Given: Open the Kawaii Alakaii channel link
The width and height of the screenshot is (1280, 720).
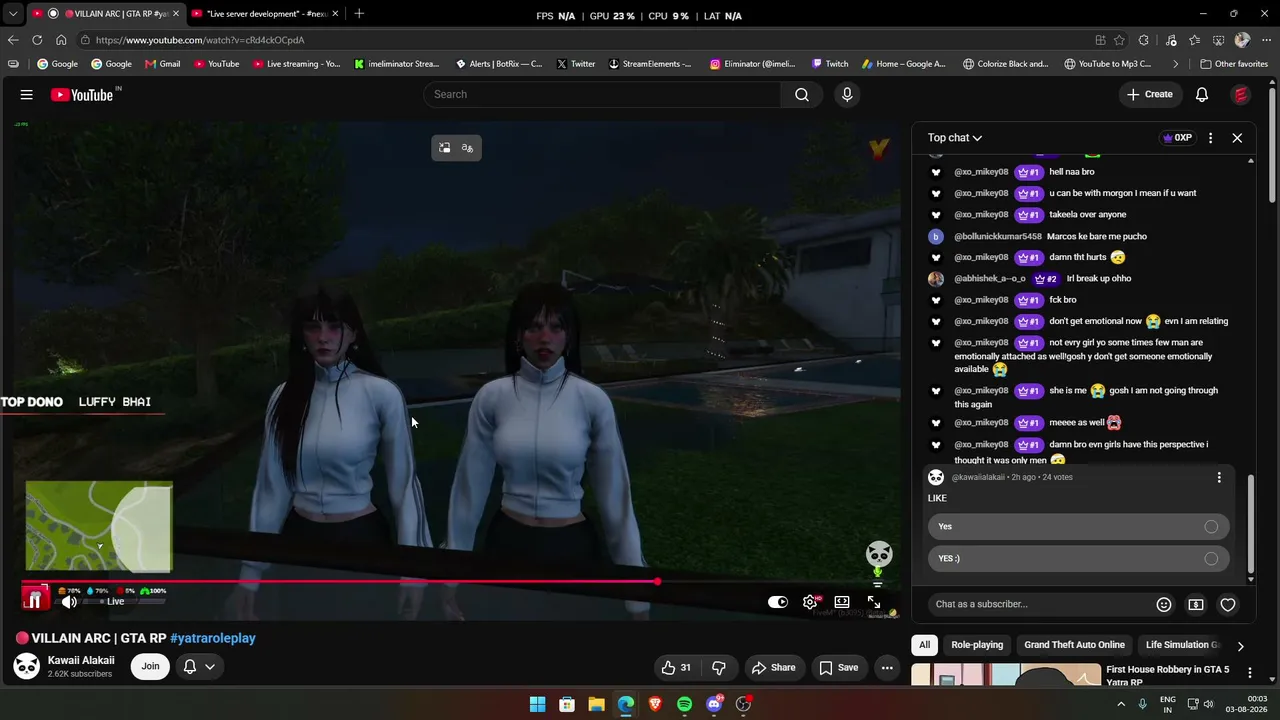Looking at the screenshot, I should pos(81,660).
